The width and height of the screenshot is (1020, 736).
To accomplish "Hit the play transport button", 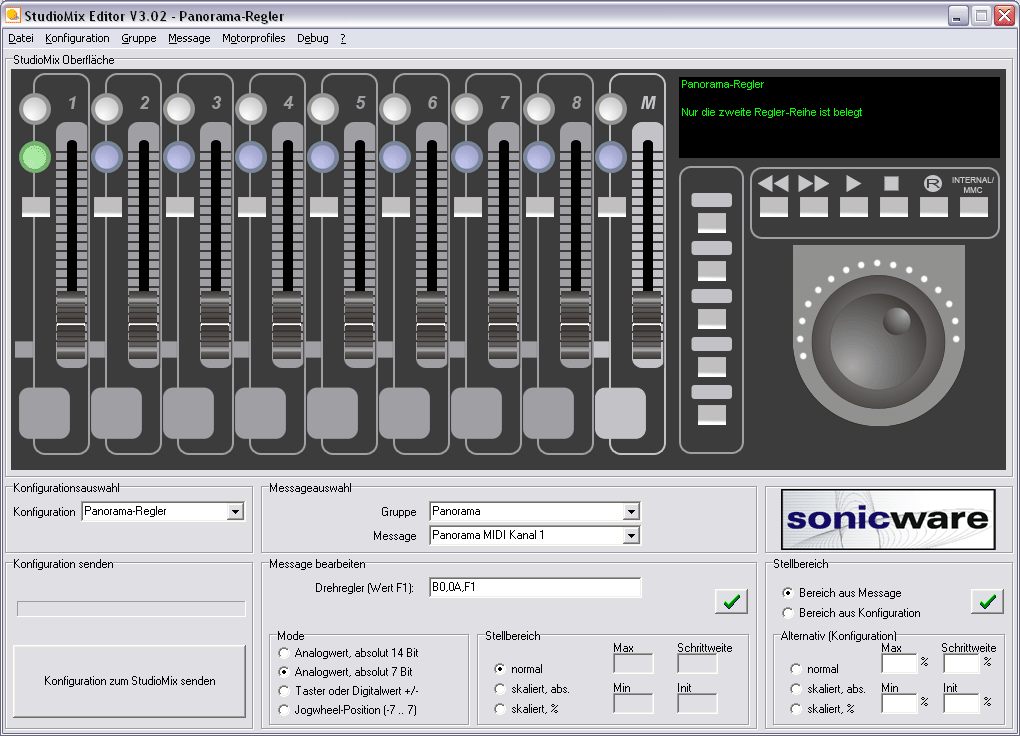I will [x=853, y=206].
